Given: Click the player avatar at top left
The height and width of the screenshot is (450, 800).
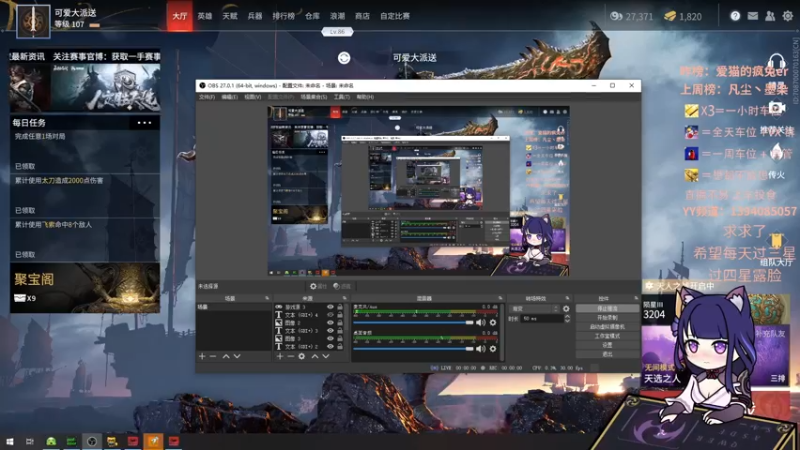Looking at the screenshot, I should [34, 21].
